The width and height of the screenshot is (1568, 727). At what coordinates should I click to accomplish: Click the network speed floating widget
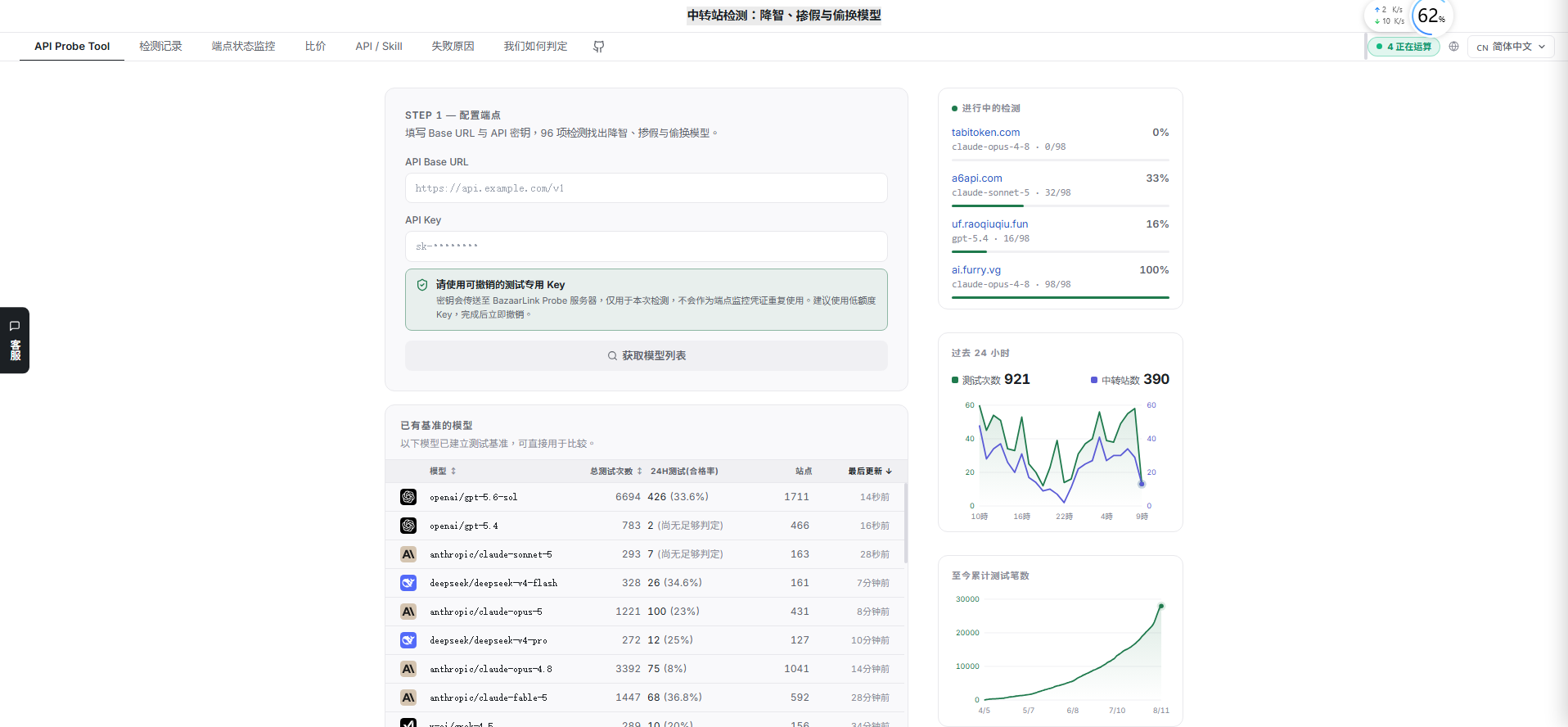[x=1389, y=16]
